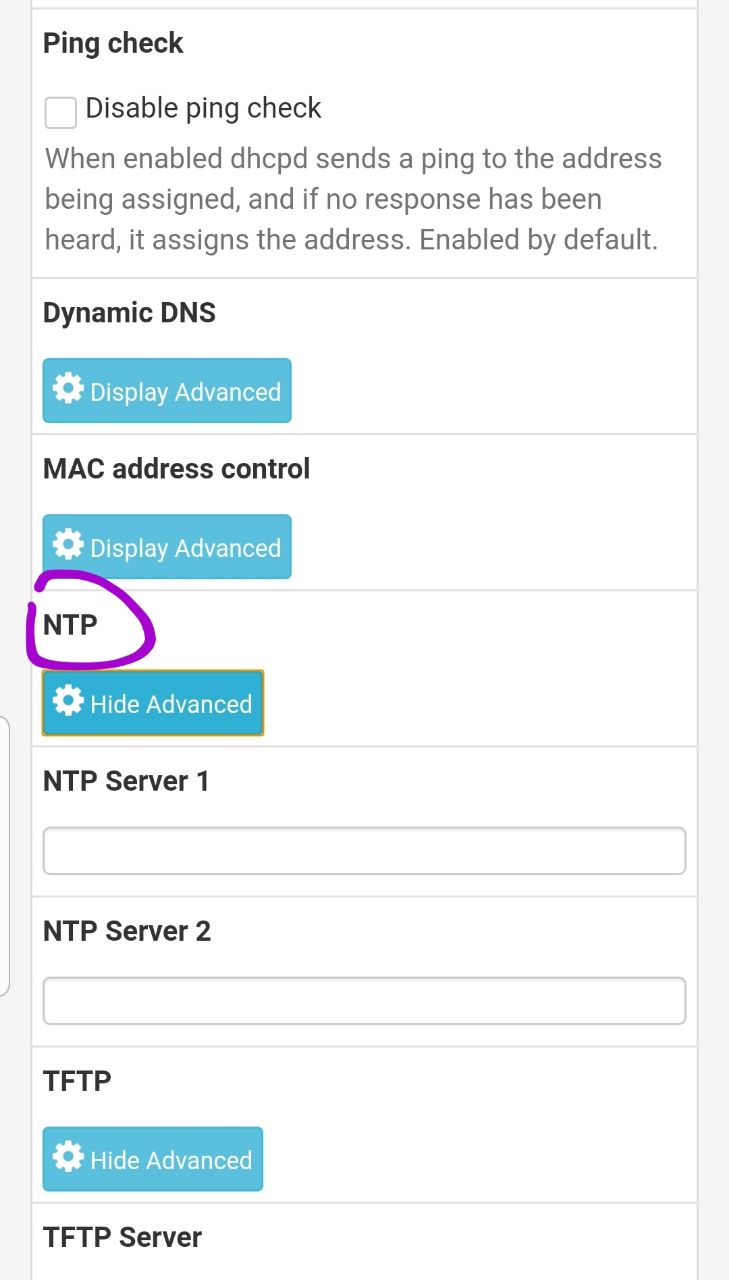Focus the NTP Server 1 input field
Image resolution: width=729 pixels, height=1280 pixels.
[x=364, y=851]
